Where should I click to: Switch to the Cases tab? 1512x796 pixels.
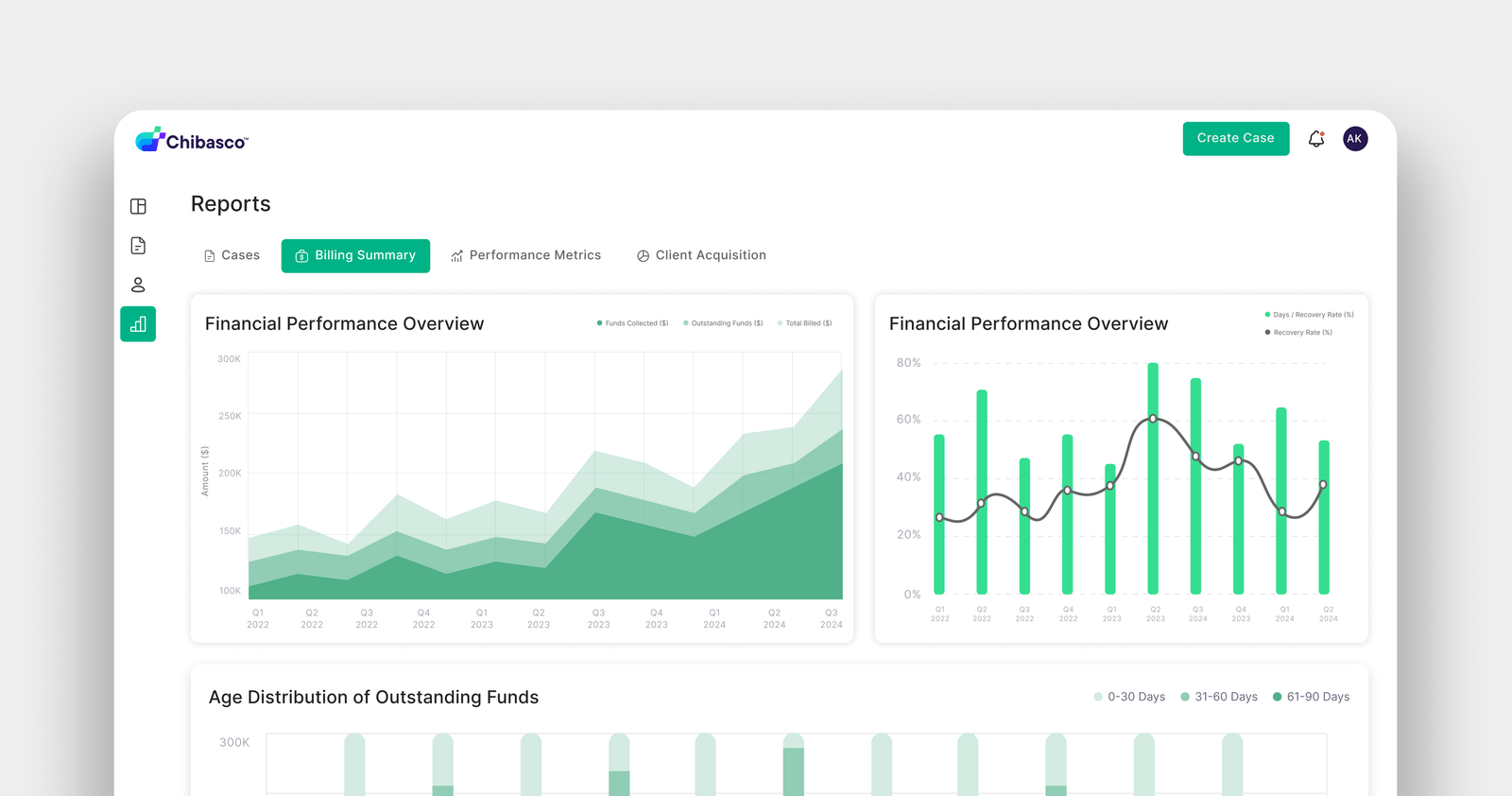[232, 256]
